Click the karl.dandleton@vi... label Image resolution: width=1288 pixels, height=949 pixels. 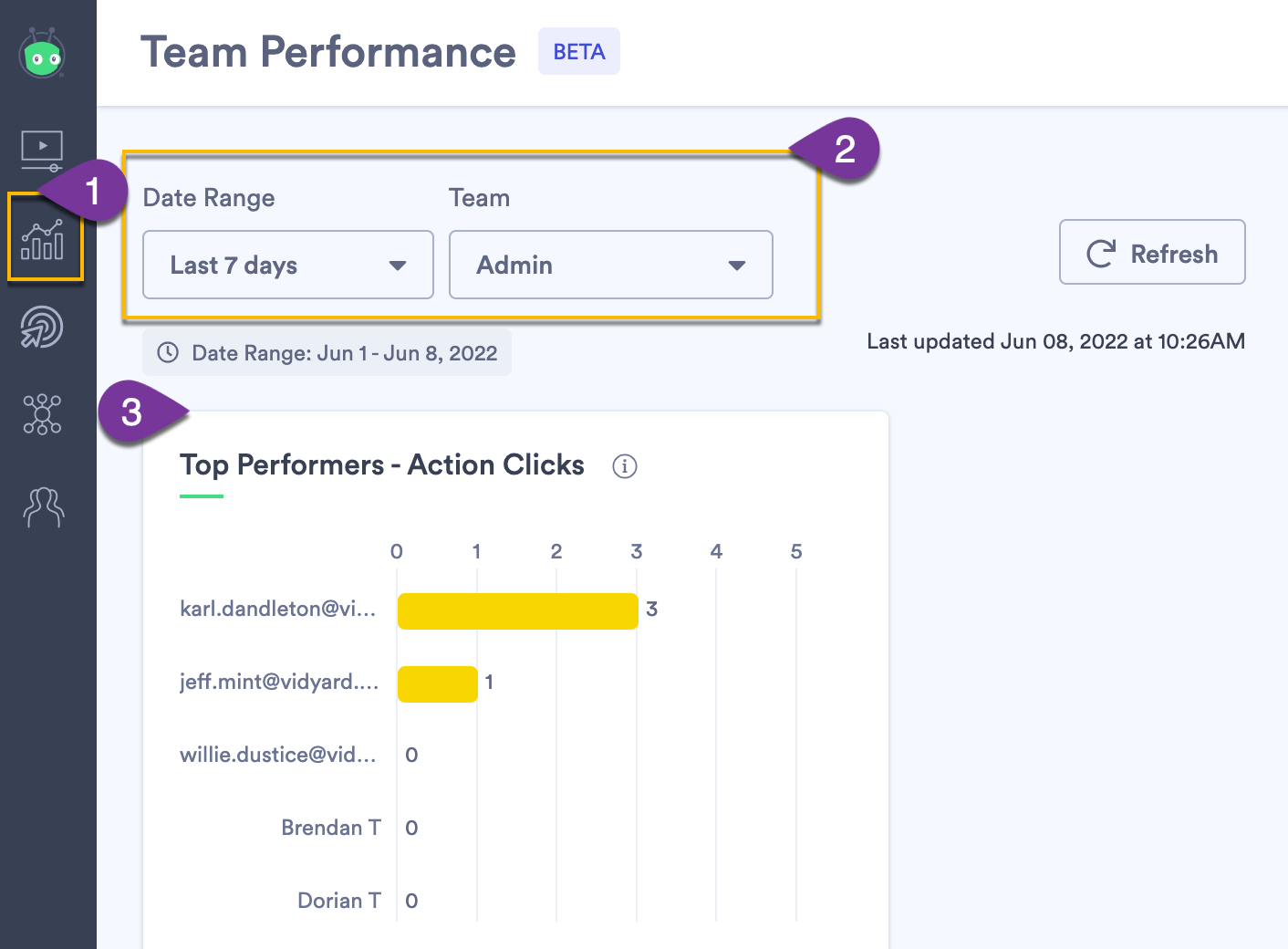pos(278,609)
